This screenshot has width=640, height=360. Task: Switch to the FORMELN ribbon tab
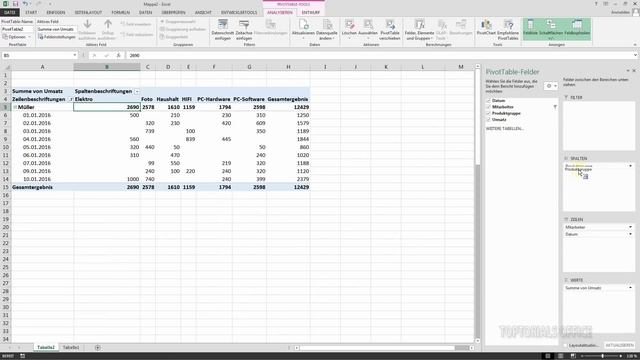pos(120,12)
